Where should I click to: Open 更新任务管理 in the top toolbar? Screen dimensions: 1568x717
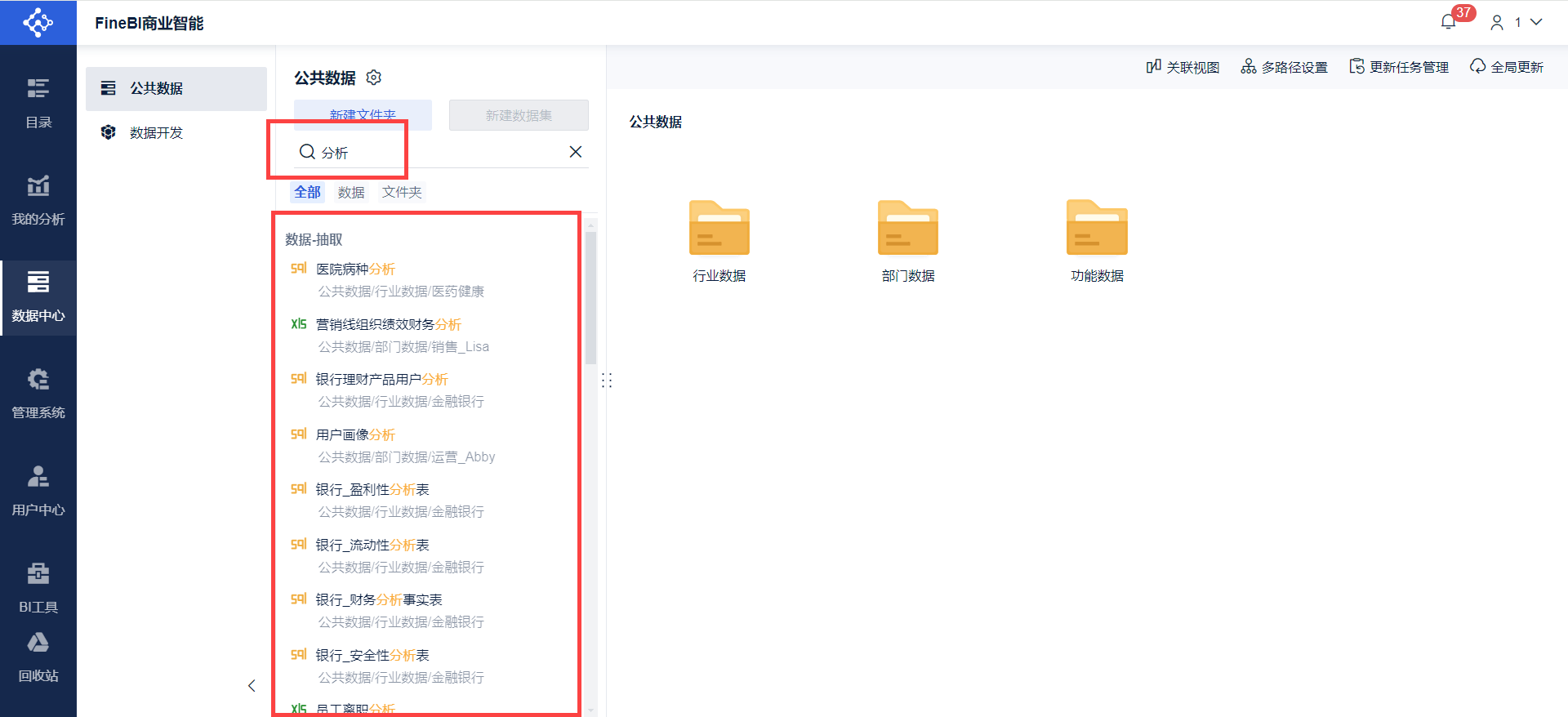(1399, 67)
